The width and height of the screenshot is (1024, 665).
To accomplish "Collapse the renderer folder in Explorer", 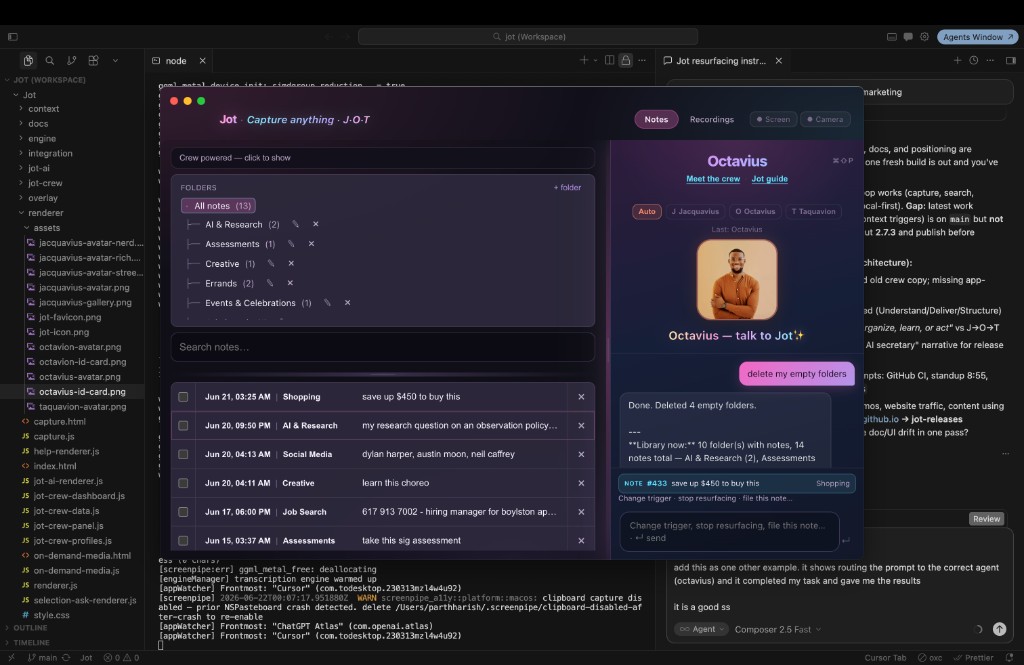I will [45, 213].
